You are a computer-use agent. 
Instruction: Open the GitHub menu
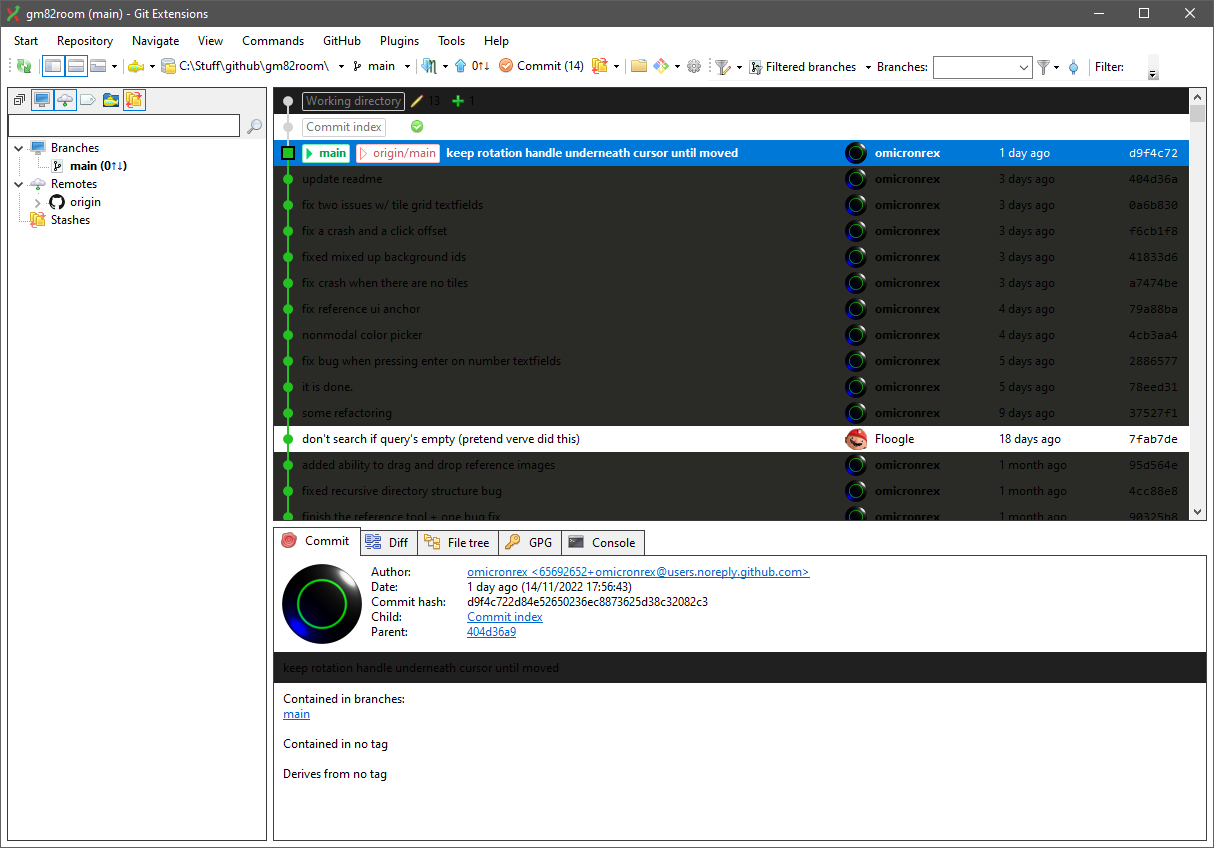342,41
